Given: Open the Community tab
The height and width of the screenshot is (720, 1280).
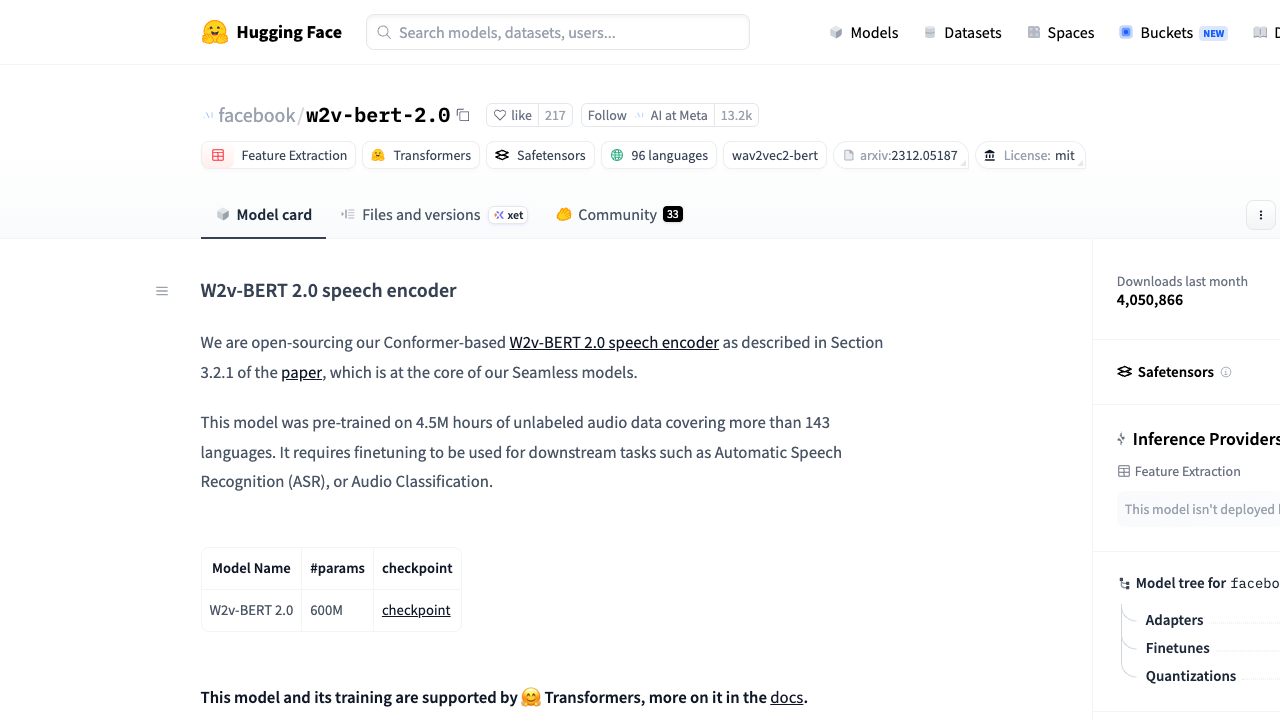Looking at the screenshot, I should click(x=619, y=215).
